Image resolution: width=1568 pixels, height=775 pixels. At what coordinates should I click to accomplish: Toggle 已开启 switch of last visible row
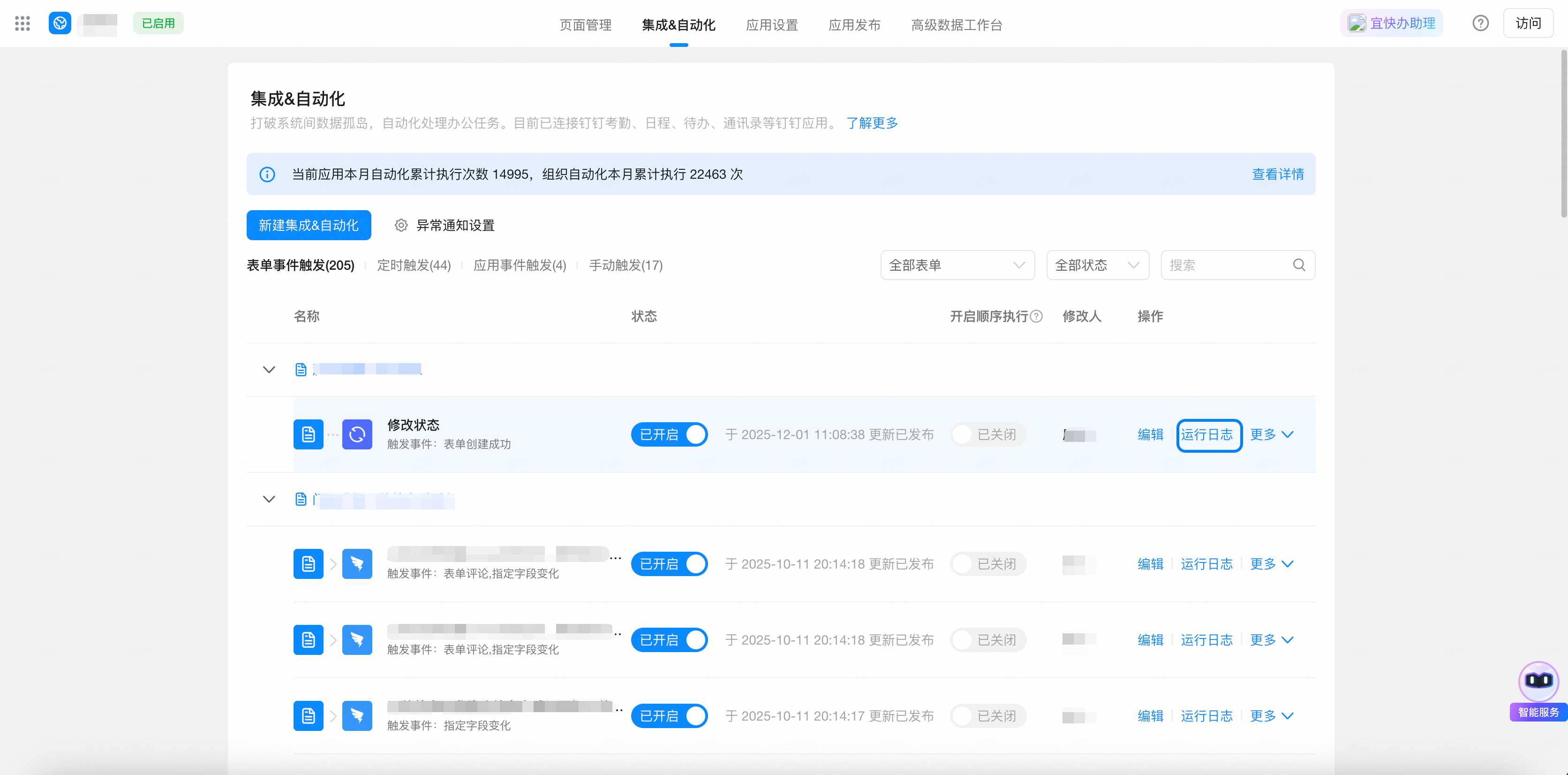669,716
